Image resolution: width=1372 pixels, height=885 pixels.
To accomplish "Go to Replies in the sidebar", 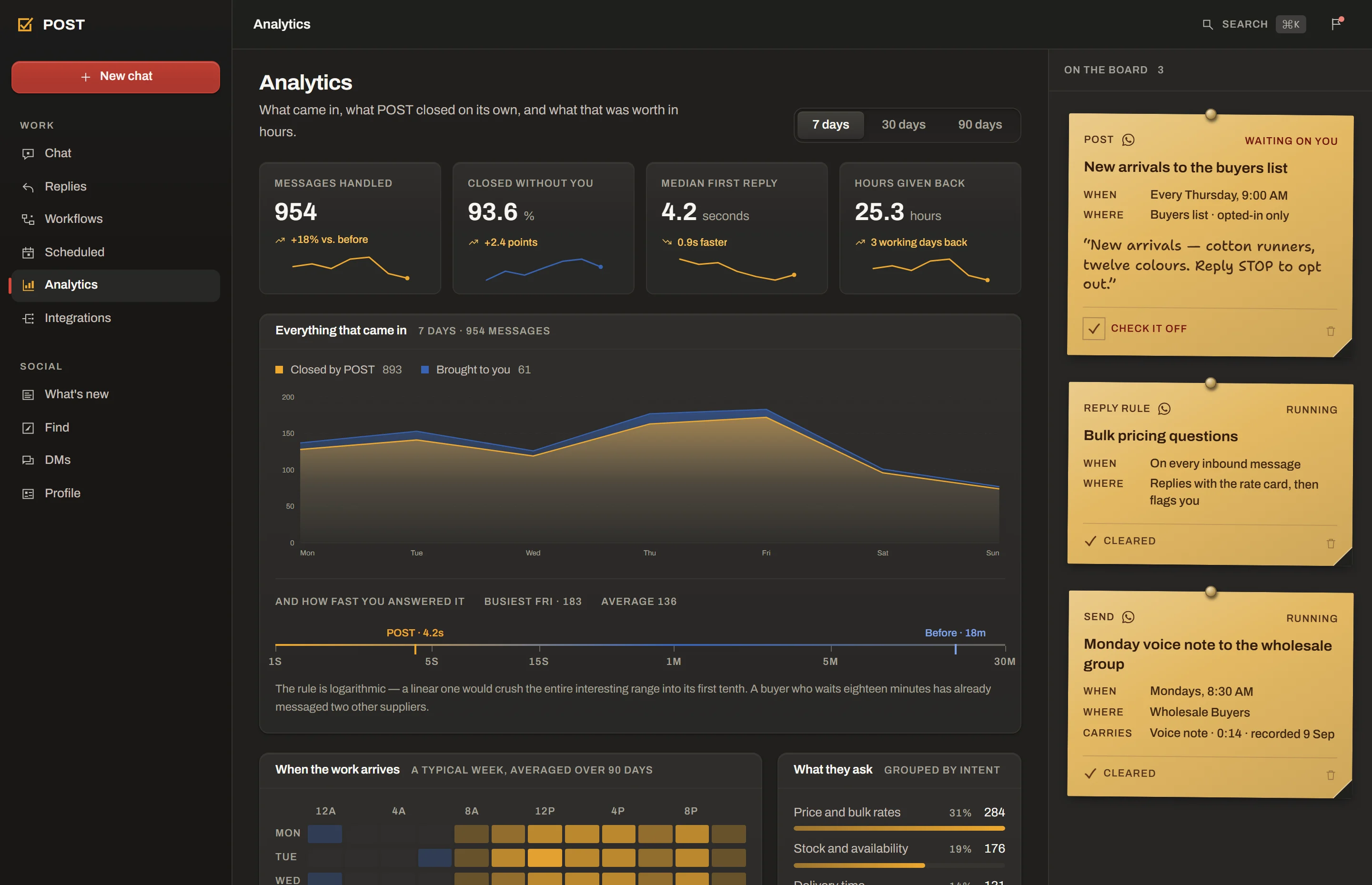I will click(116, 186).
